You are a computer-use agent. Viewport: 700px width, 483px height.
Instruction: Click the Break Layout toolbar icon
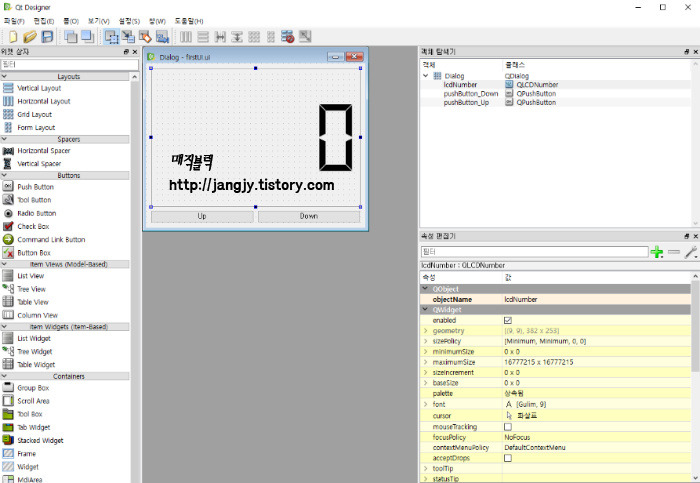coord(288,37)
